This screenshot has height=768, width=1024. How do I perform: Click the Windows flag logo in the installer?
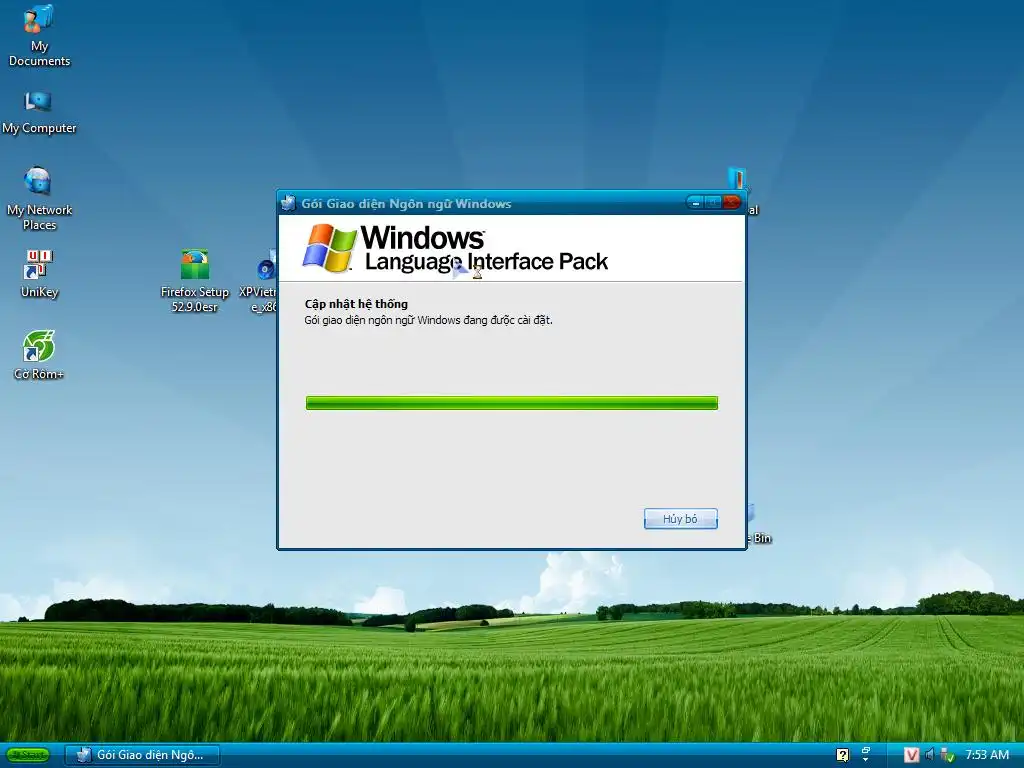tap(329, 248)
